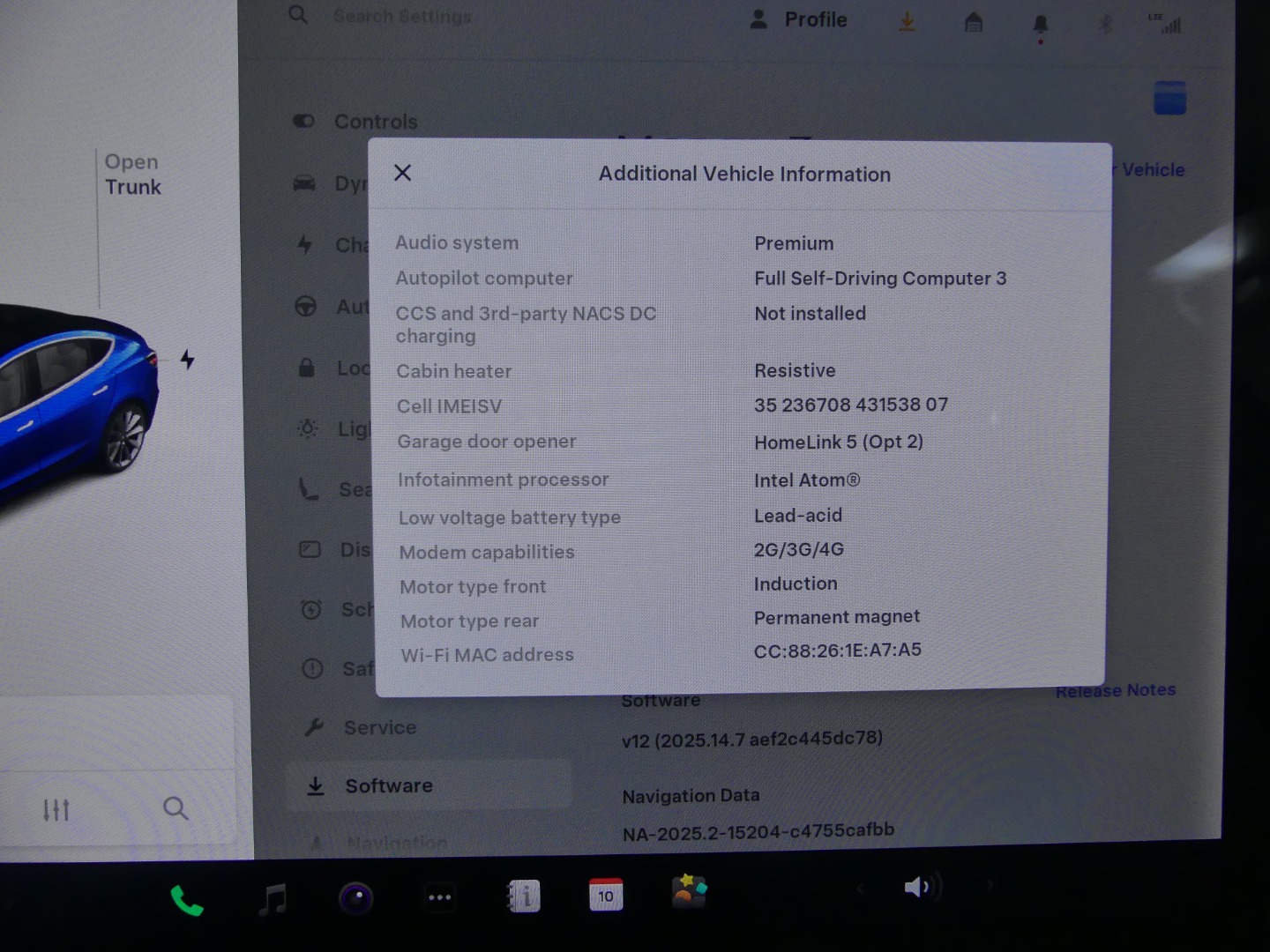Open the owner's manual info icon
The width and height of the screenshot is (1270, 952).
523,896
